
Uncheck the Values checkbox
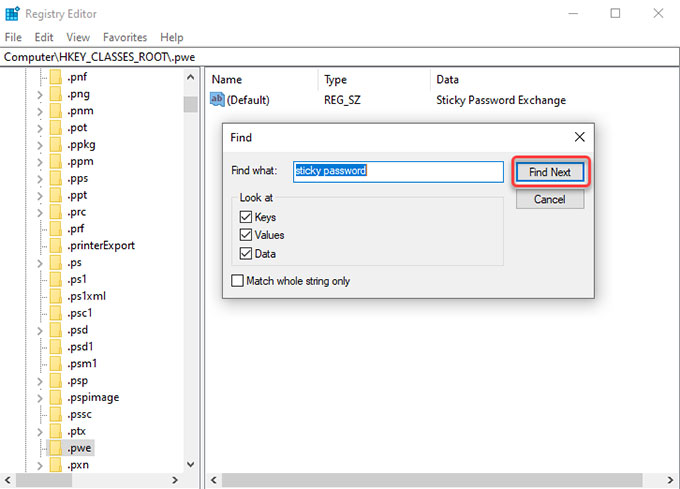tap(246, 235)
